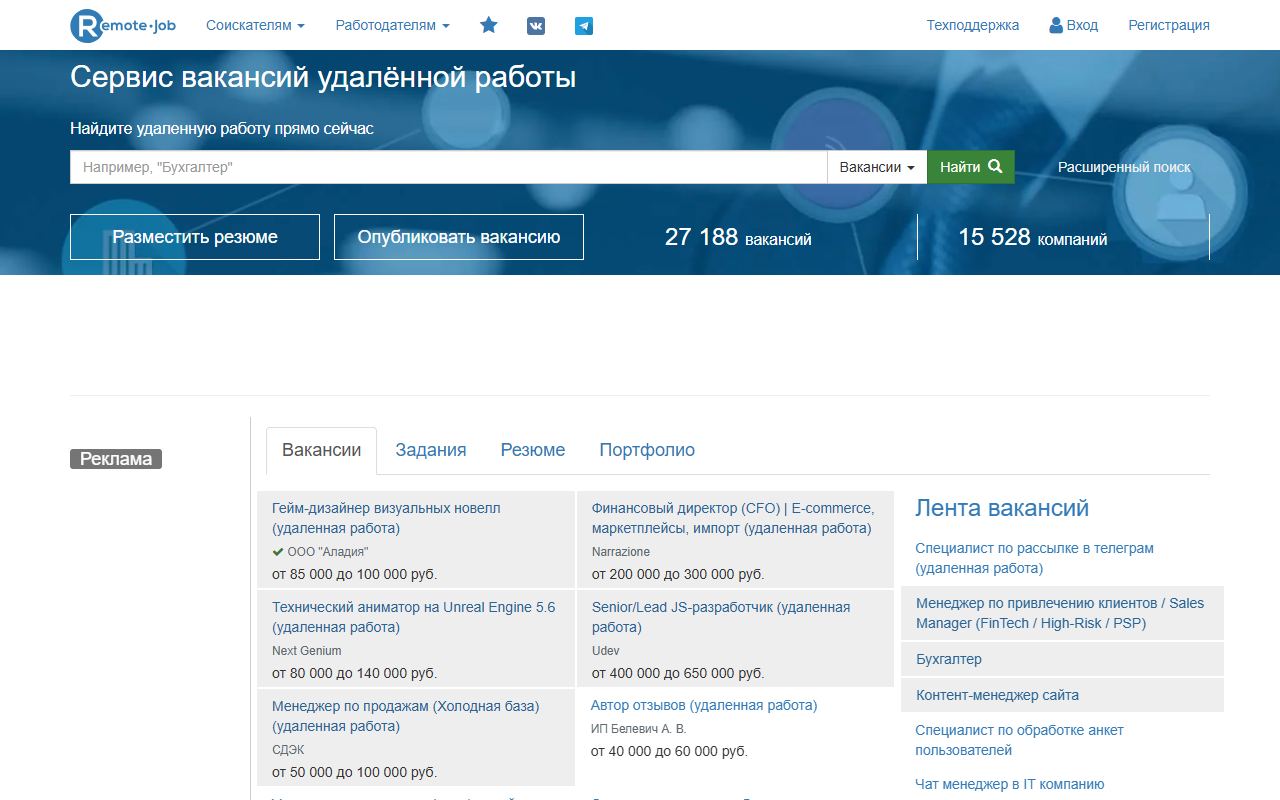Switch to the Портфолио tab
This screenshot has height=800, width=1280.
pyautogui.click(x=647, y=450)
